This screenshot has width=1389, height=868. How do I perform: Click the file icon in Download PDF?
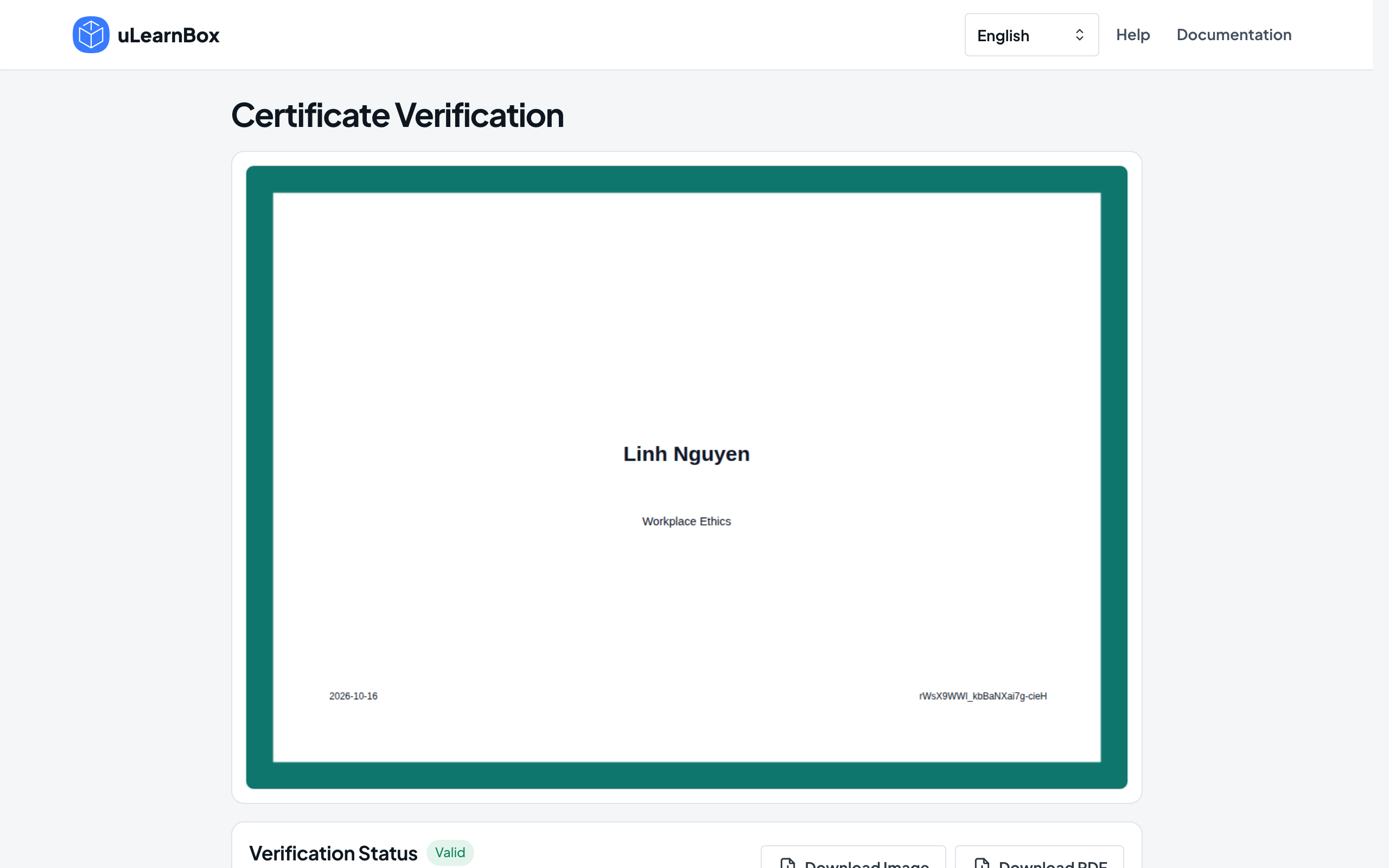pyautogui.click(x=982, y=863)
